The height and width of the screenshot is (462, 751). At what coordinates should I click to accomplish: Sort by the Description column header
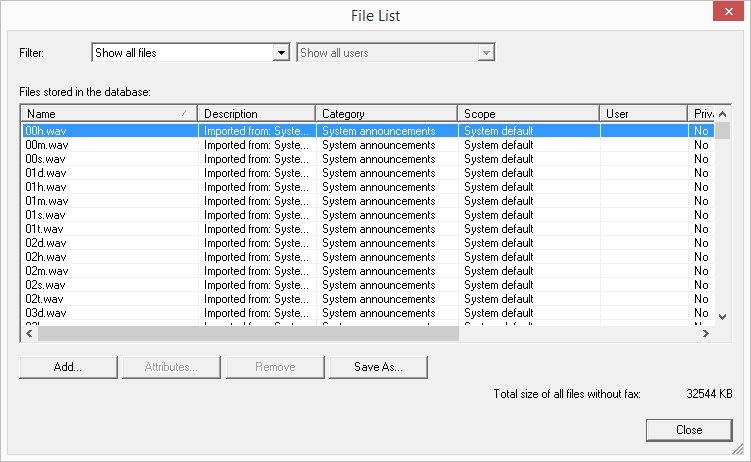tap(256, 114)
